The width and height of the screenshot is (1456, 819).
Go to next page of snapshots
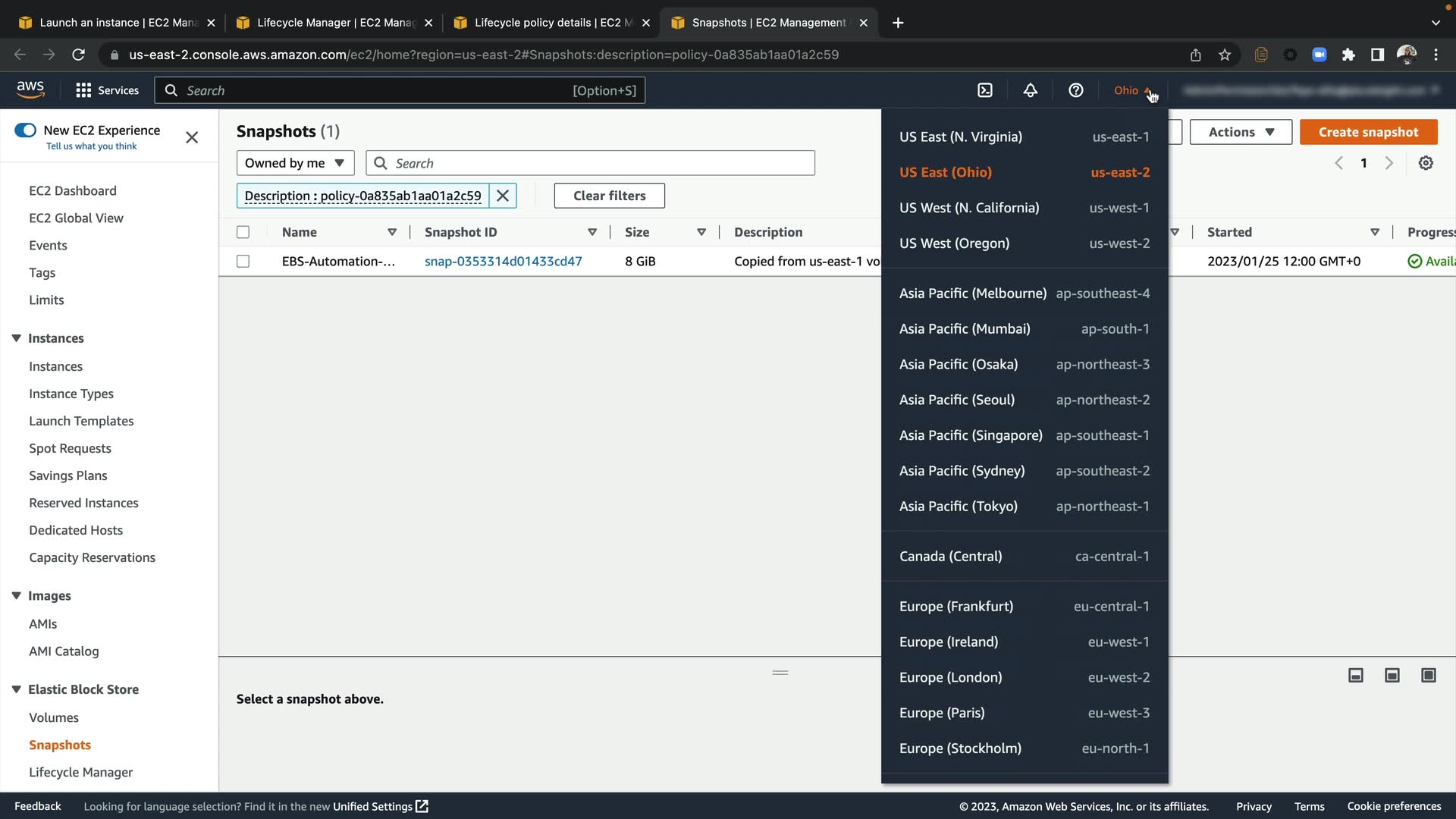click(x=1389, y=163)
